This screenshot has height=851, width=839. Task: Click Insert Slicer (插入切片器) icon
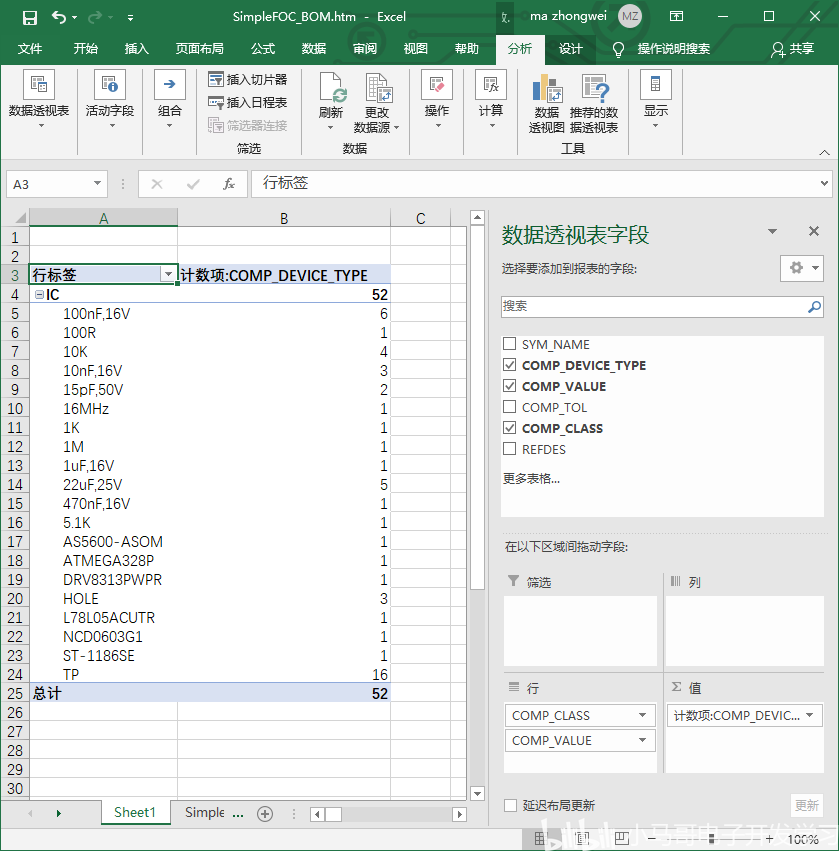pyautogui.click(x=216, y=79)
